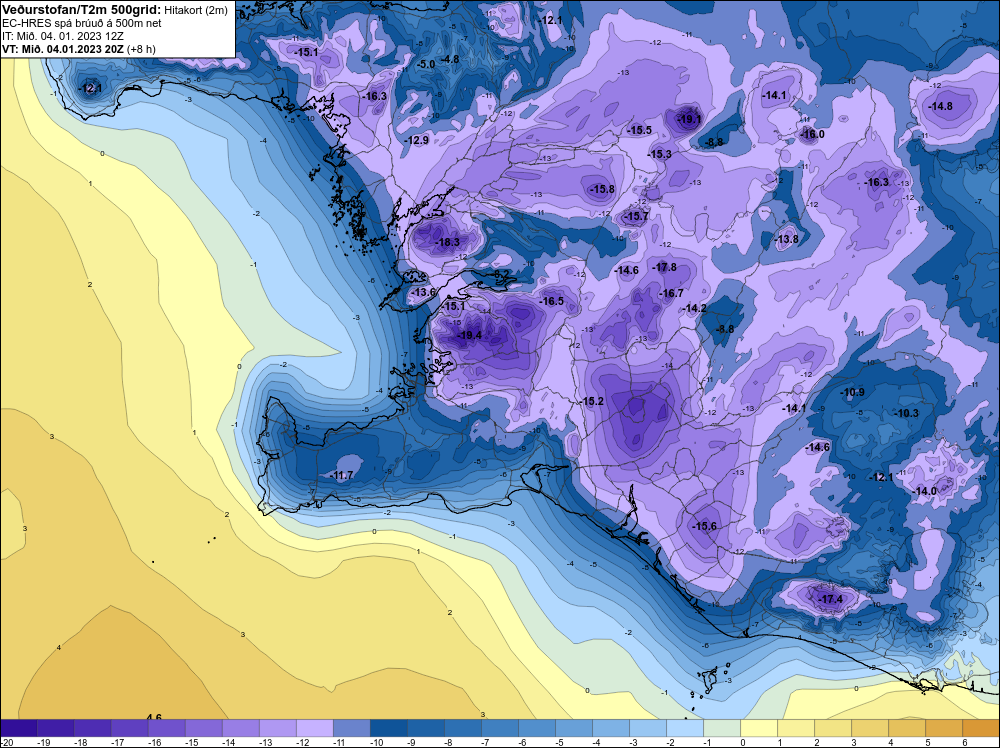The width and height of the screenshot is (1000, 748).
Task: Click the -20 value on the colour scale
Action: (6, 743)
